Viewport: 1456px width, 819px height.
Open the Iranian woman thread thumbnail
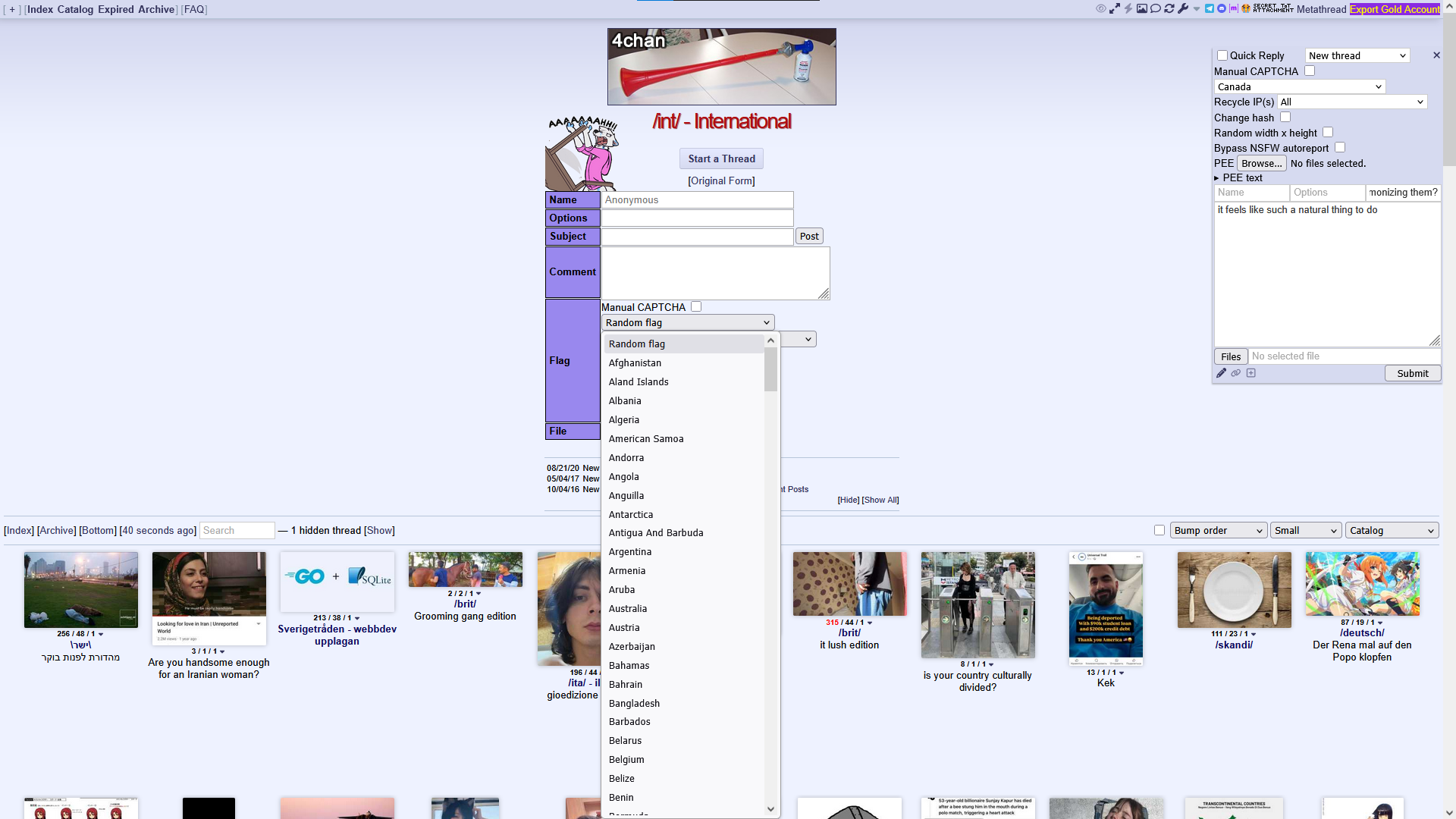pos(209,598)
